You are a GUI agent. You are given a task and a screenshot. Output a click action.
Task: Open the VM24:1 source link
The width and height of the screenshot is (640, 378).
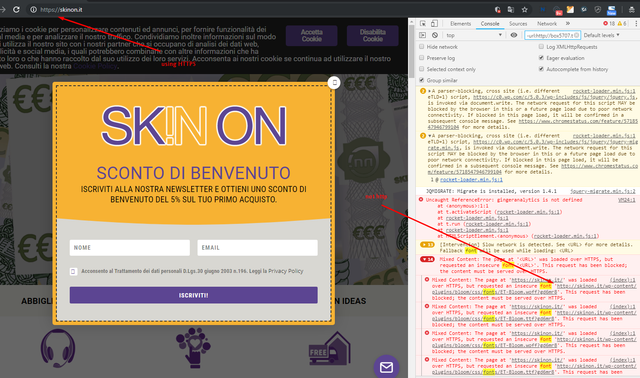pyautogui.click(x=627, y=200)
